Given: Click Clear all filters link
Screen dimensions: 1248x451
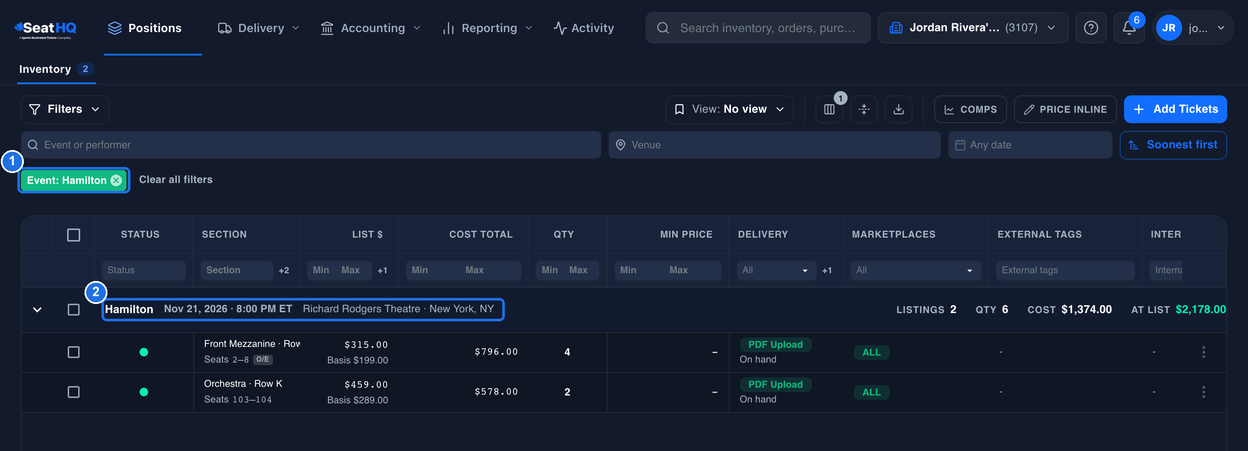Looking at the screenshot, I should (x=176, y=180).
